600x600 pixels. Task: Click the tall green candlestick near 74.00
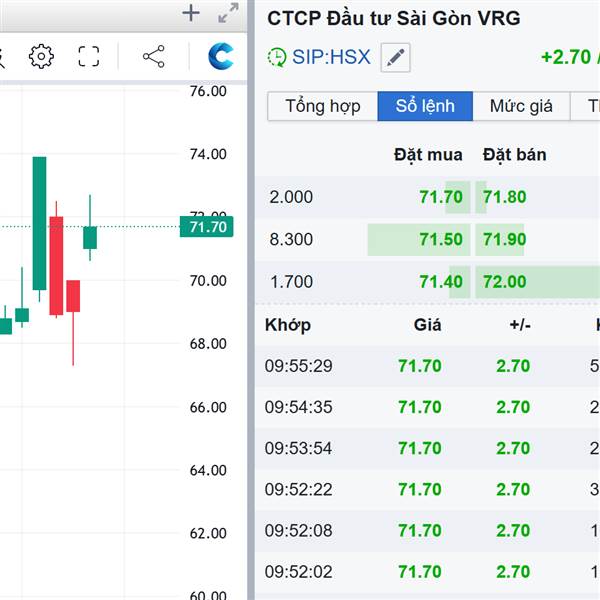[39, 223]
